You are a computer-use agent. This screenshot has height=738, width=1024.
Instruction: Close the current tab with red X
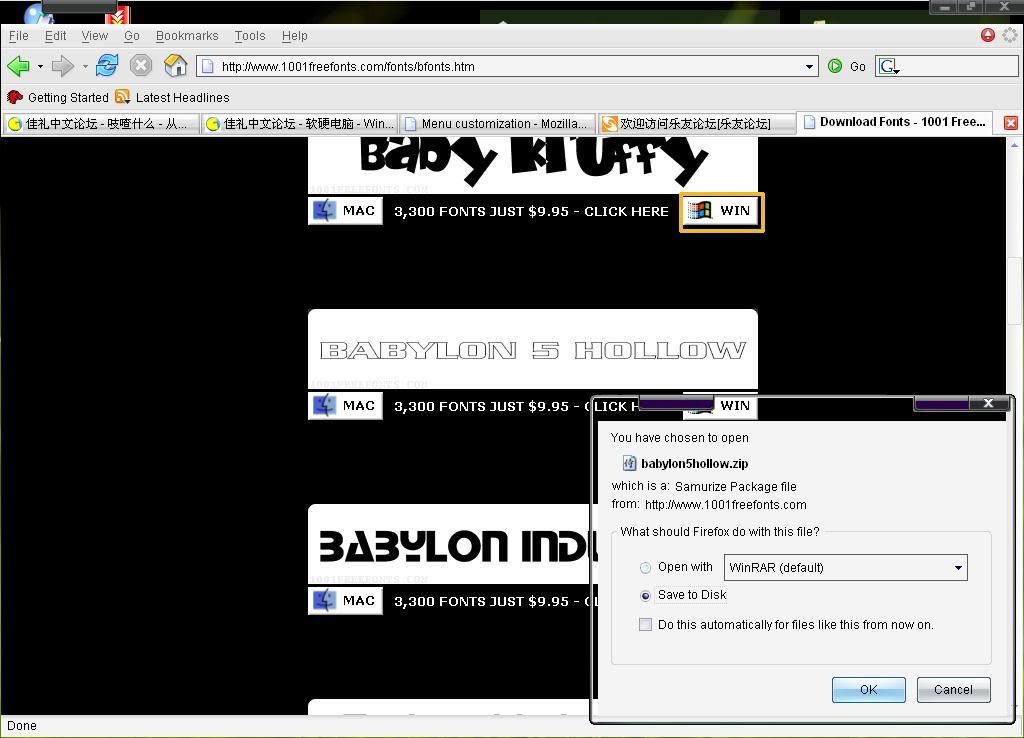1010,123
